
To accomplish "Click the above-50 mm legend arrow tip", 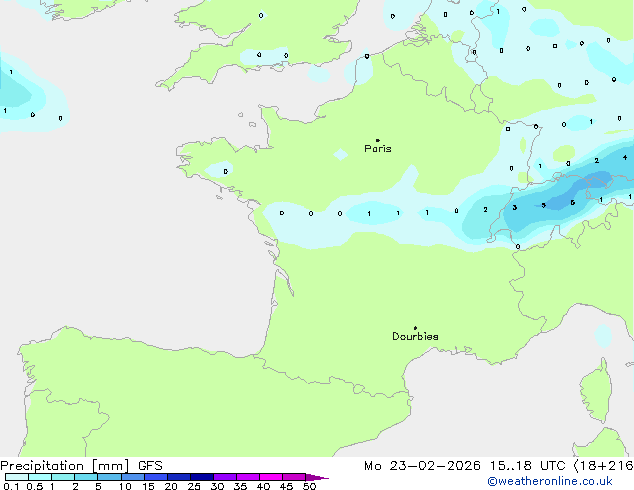I will pyautogui.click(x=317, y=477).
